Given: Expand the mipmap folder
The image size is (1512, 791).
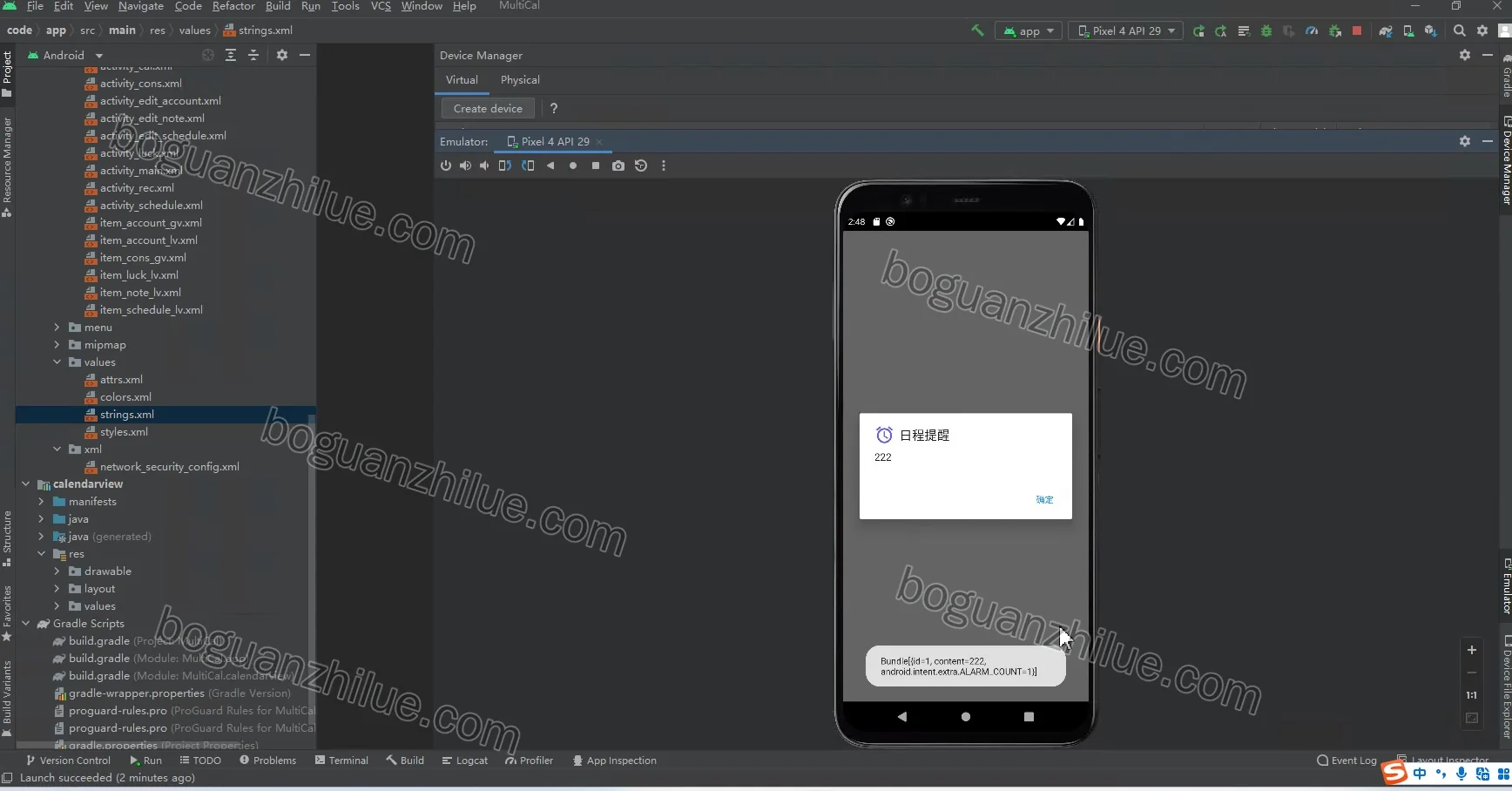Looking at the screenshot, I should [57, 345].
